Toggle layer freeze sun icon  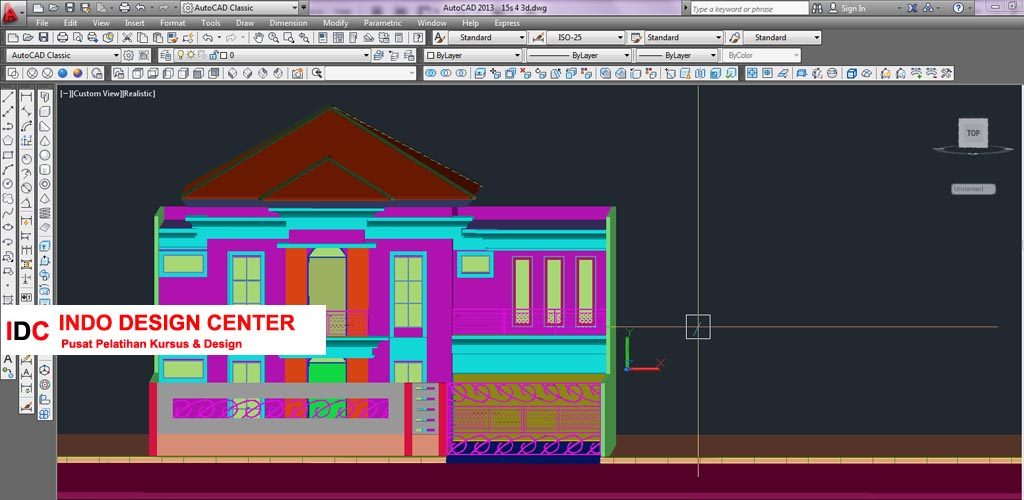pyautogui.click(x=191, y=55)
